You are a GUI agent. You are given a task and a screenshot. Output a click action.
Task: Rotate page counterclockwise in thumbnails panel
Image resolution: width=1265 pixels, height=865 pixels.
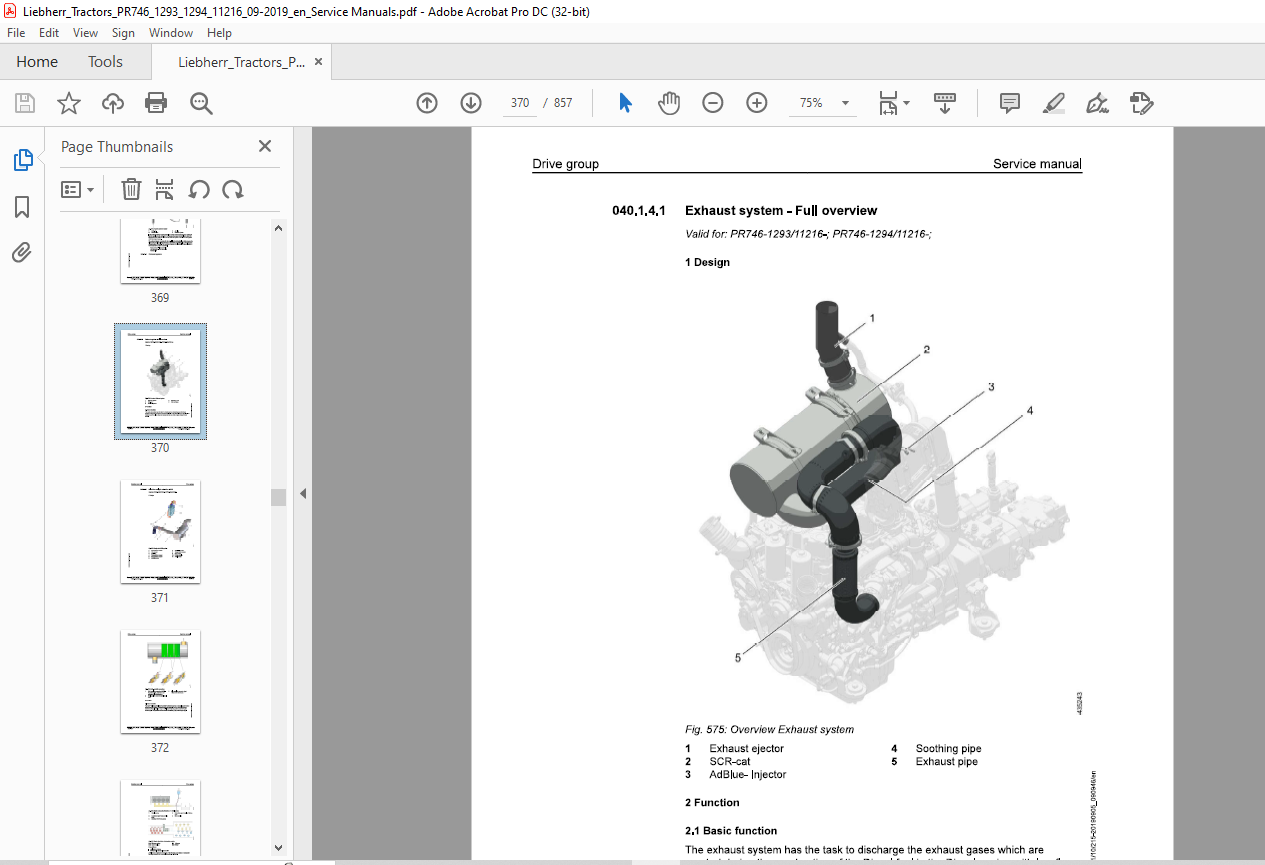tap(199, 189)
